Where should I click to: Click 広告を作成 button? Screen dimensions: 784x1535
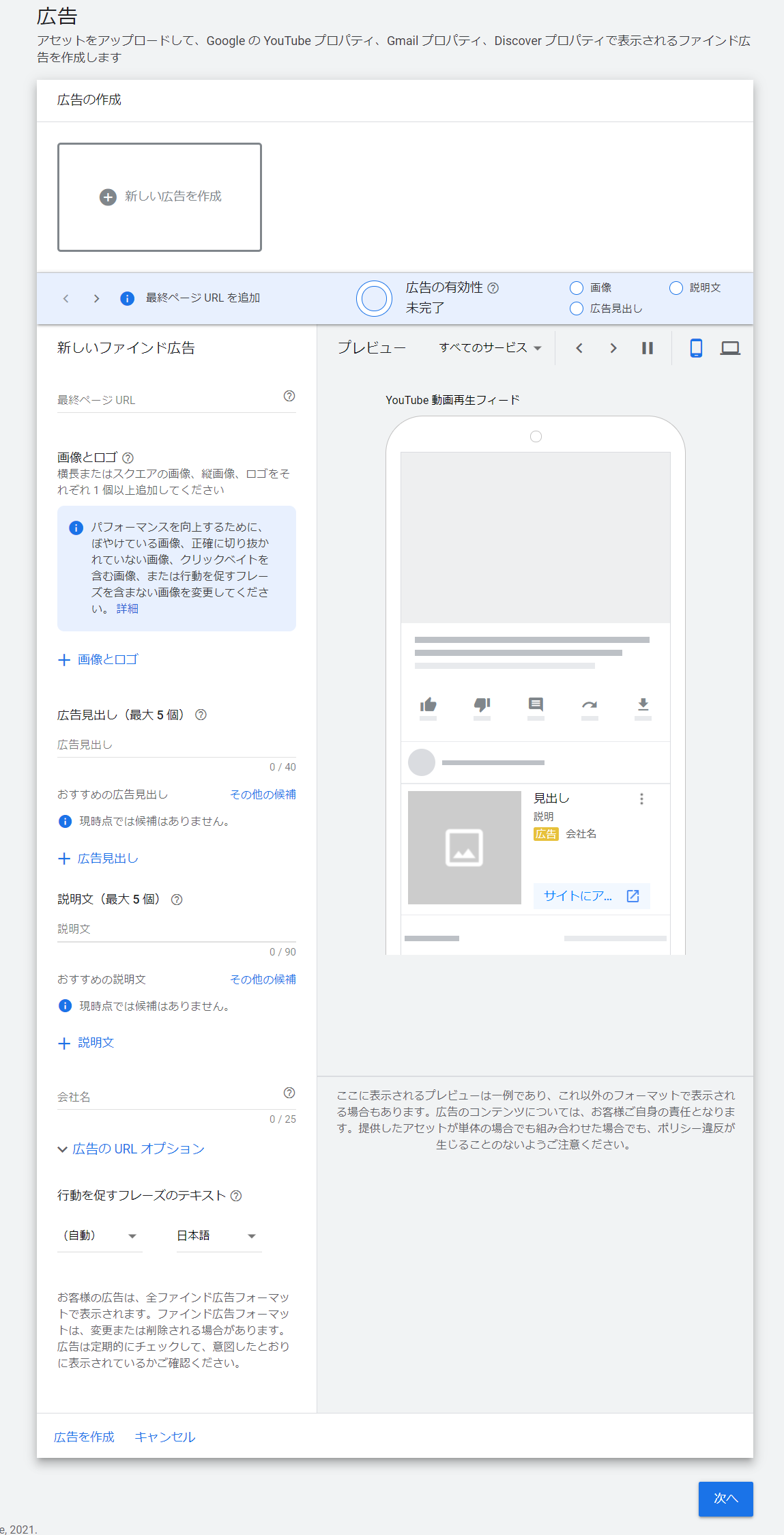[x=84, y=1437]
